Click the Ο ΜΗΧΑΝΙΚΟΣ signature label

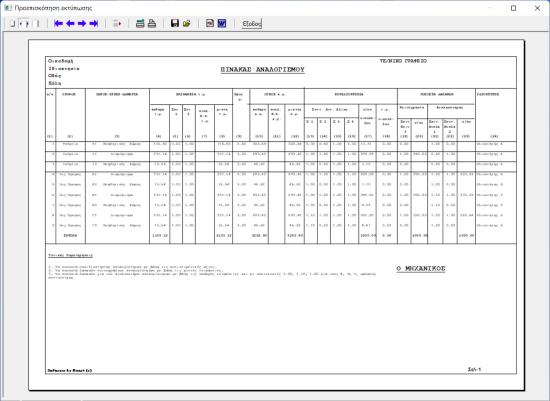pos(421,268)
